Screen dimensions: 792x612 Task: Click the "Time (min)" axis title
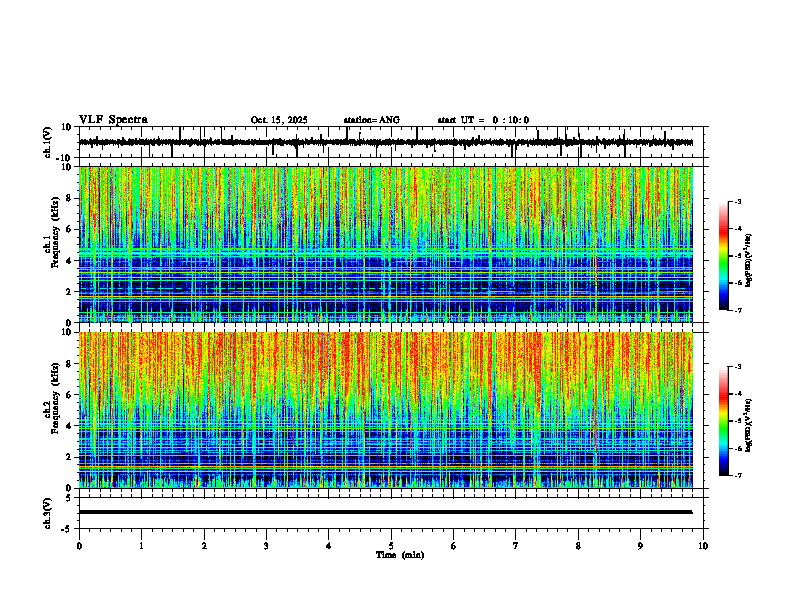pos(400,555)
